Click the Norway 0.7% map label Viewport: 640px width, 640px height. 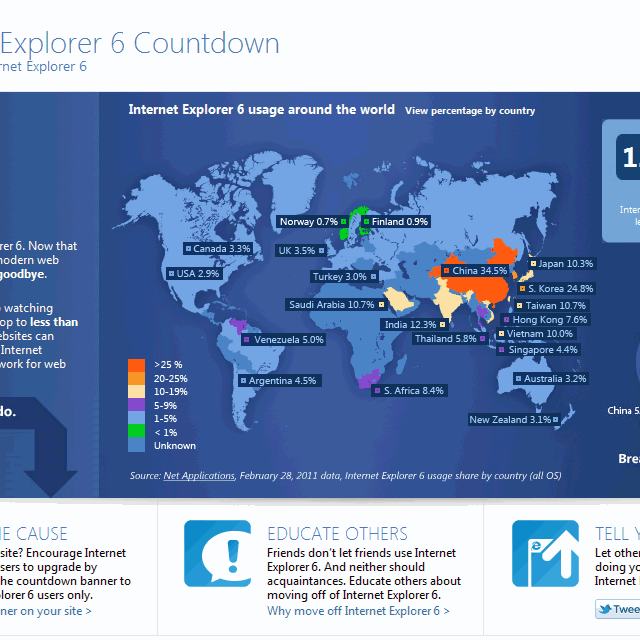click(312, 222)
